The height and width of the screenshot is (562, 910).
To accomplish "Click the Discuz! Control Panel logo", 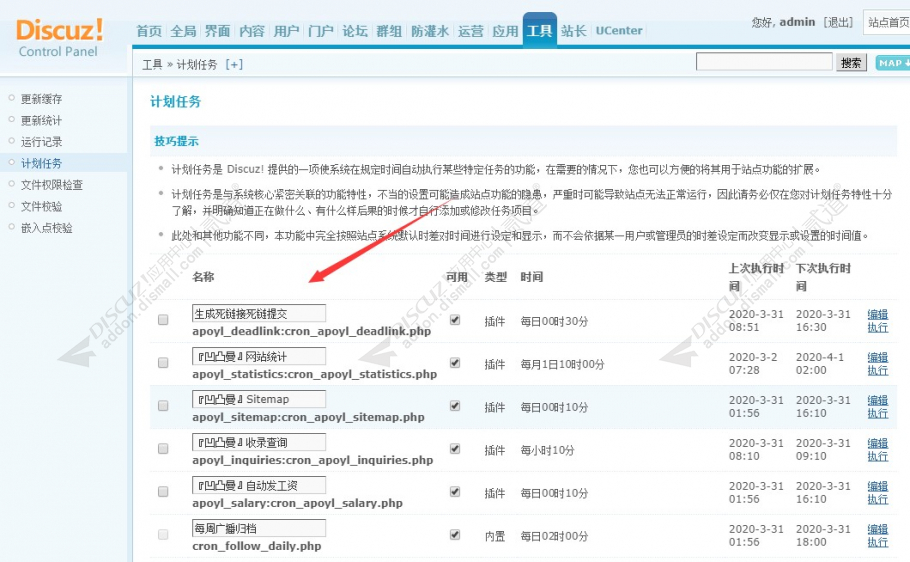I will pos(60,38).
